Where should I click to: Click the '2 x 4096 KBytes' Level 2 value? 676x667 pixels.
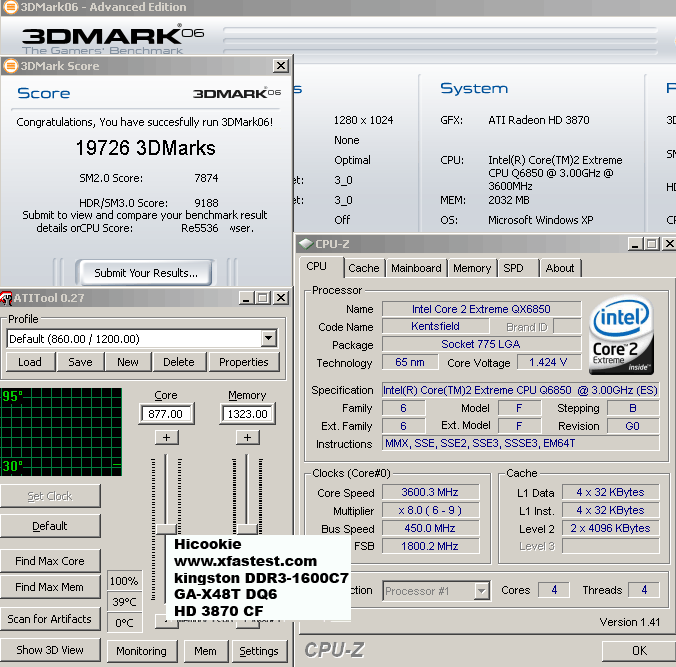coord(610,528)
